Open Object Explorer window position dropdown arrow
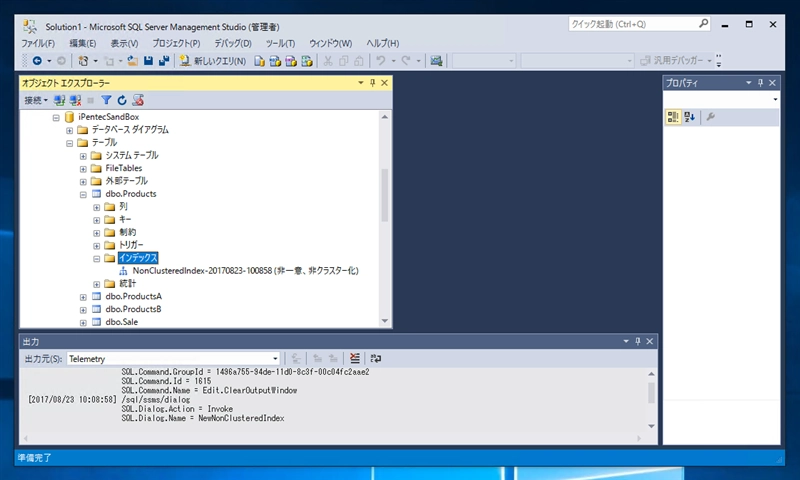The width and height of the screenshot is (800, 480). [361, 83]
